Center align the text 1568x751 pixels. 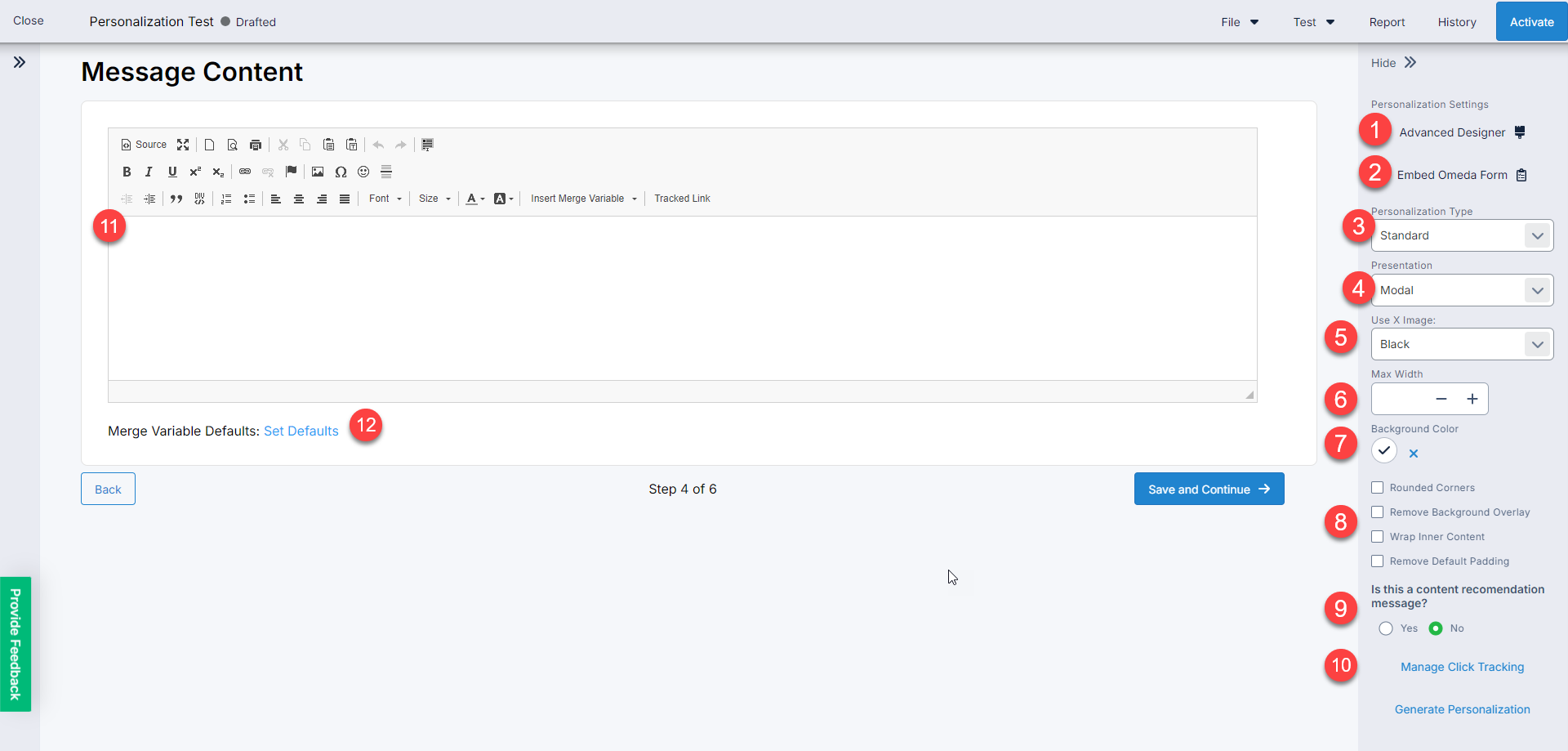click(x=299, y=199)
